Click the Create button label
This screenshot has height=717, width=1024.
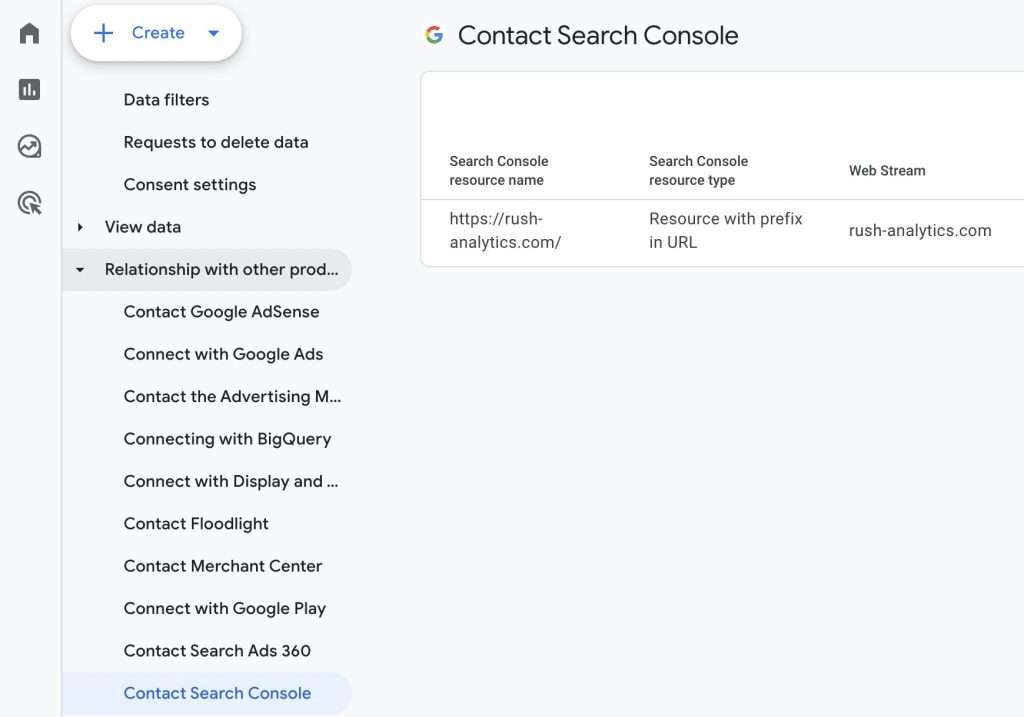(158, 33)
